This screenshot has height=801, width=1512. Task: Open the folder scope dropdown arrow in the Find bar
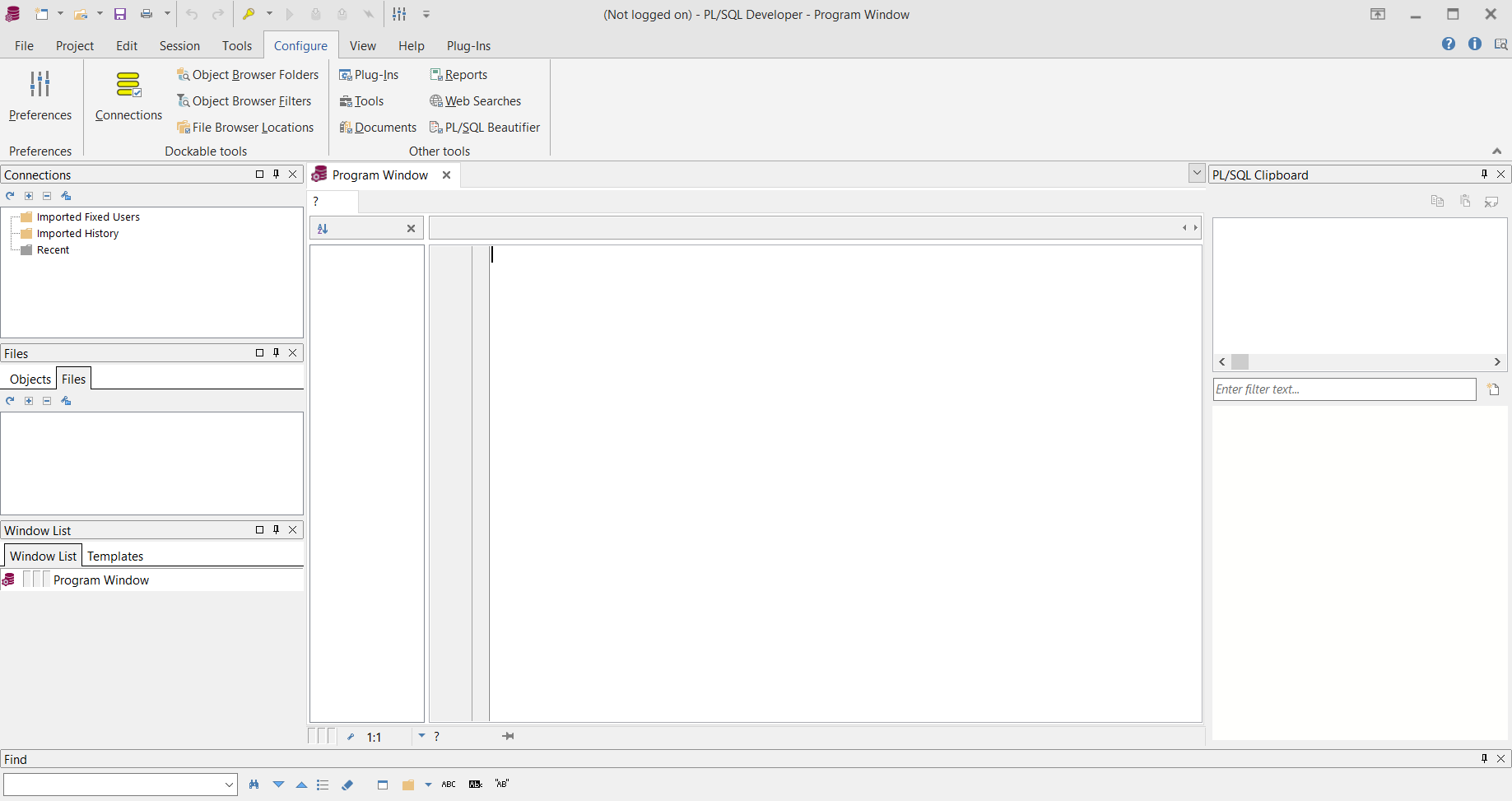[x=428, y=785]
